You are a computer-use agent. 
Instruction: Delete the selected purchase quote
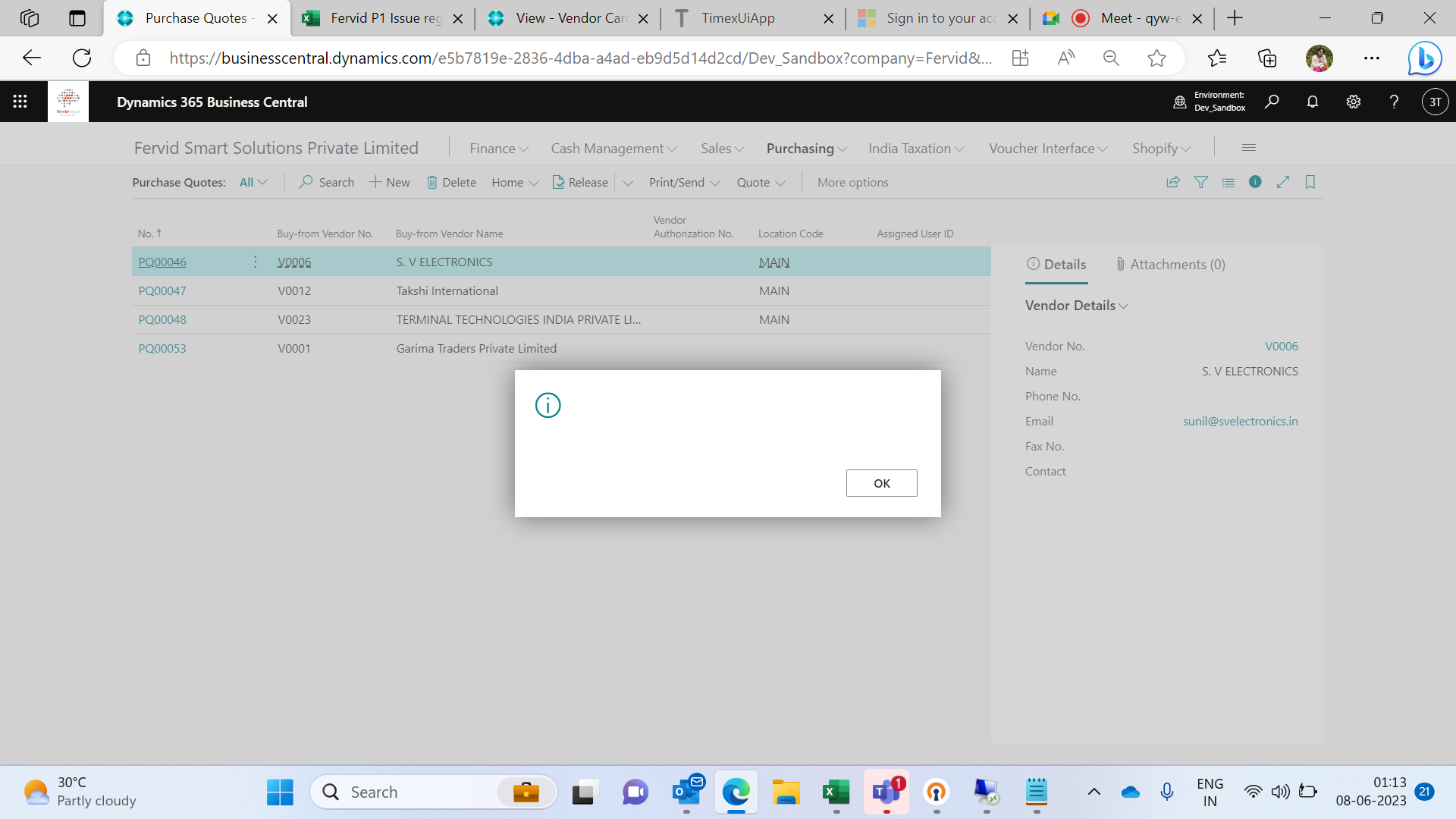pyautogui.click(x=451, y=182)
